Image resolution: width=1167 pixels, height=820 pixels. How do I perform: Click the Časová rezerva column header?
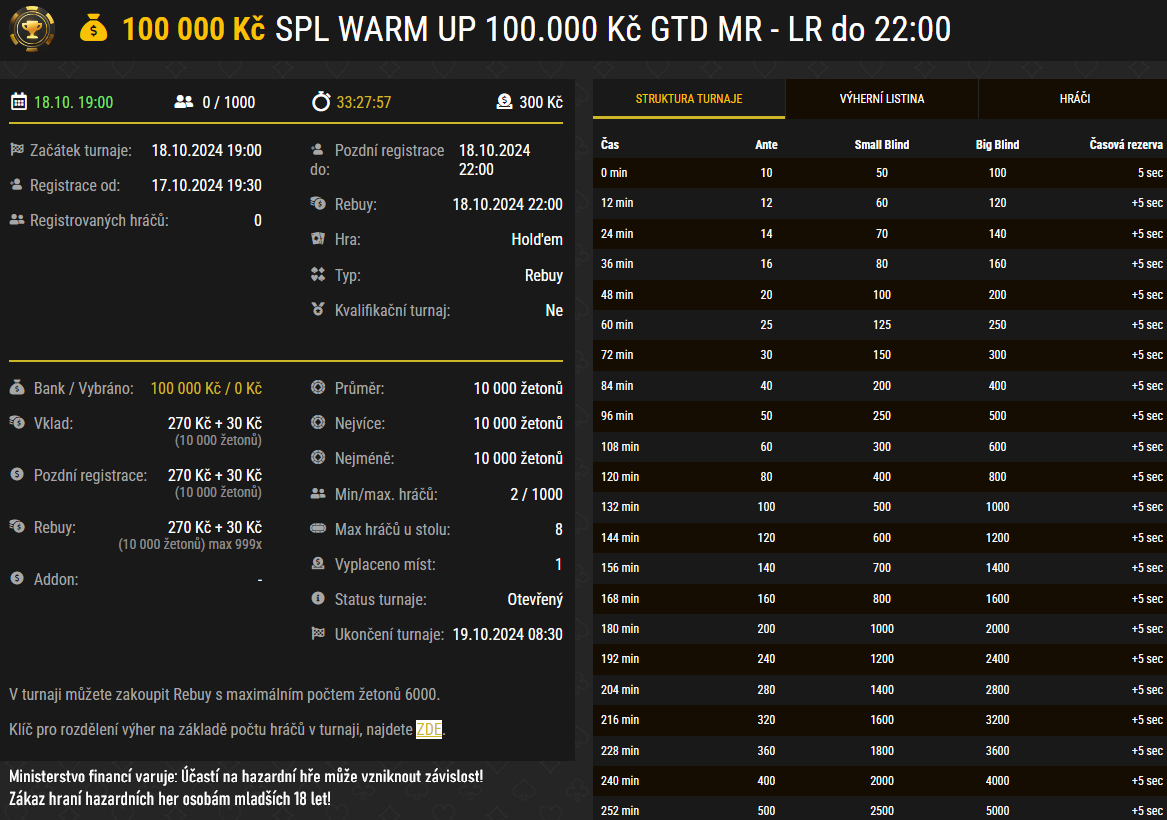point(1125,144)
